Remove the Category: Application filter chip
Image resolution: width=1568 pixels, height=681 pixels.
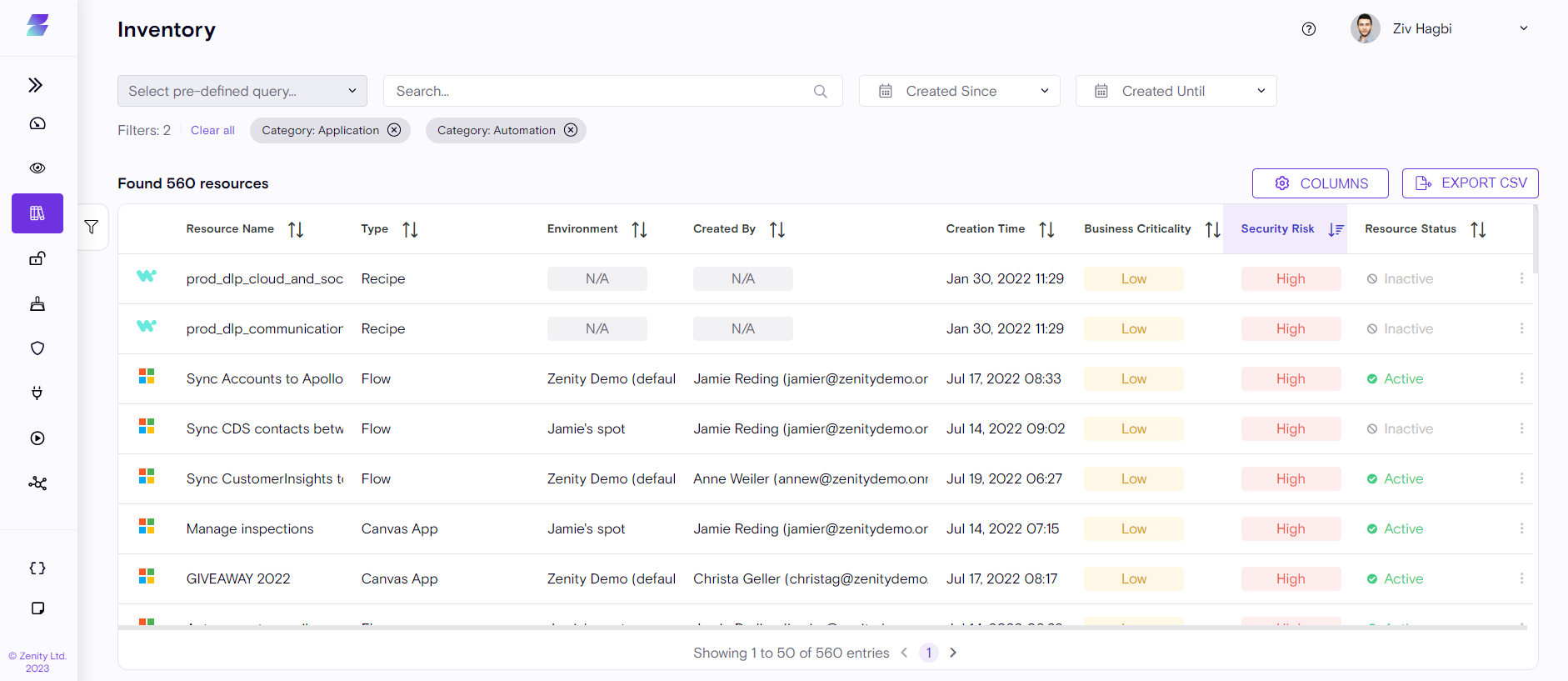pos(394,130)
